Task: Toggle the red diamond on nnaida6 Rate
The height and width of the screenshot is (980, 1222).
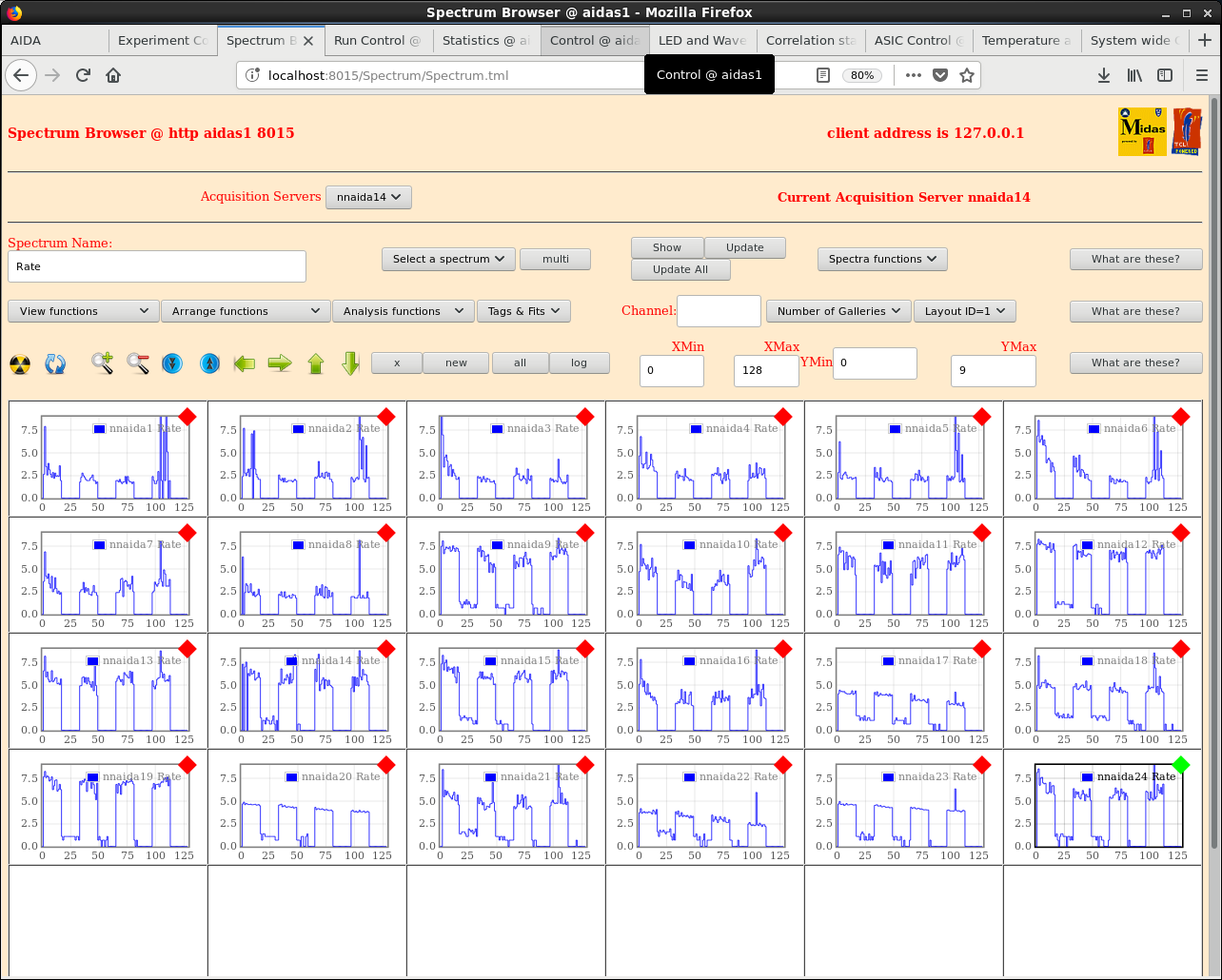Action: click(x=1181, y=417)
